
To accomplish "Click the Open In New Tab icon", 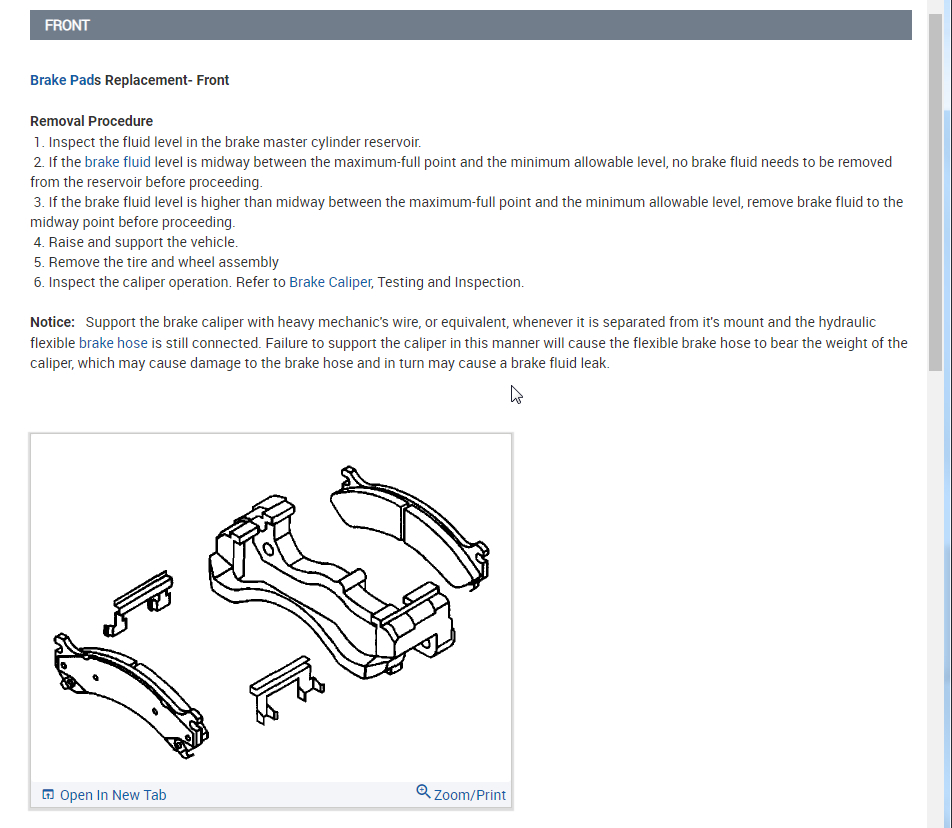I will 48,795.
